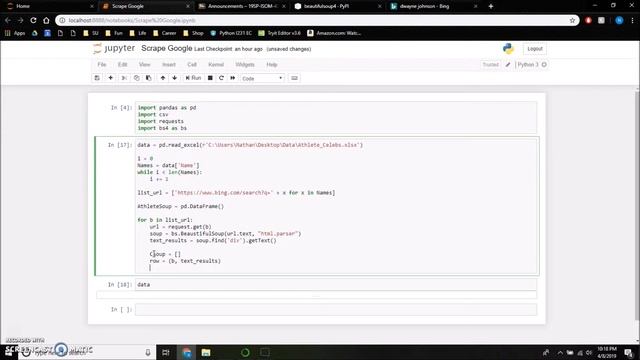
Task: Open the Tryit Editor v3.6 bookmark
Action: [x=280, y=33]
